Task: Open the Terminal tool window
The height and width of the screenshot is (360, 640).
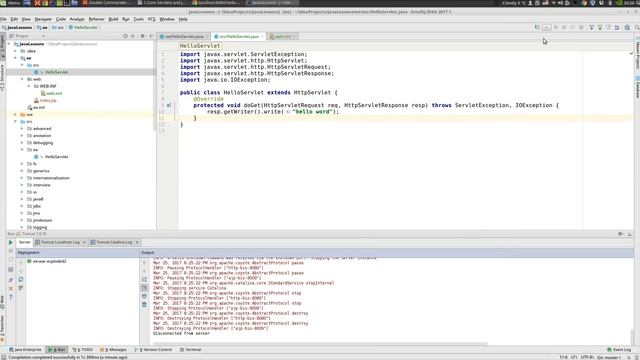Action: click(191, 350)
